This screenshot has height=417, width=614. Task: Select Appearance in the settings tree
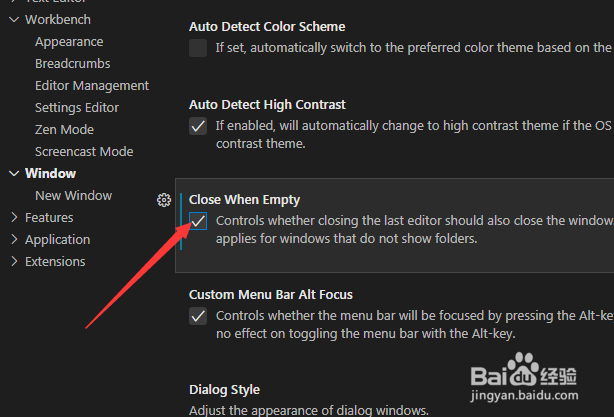(69, 42)
